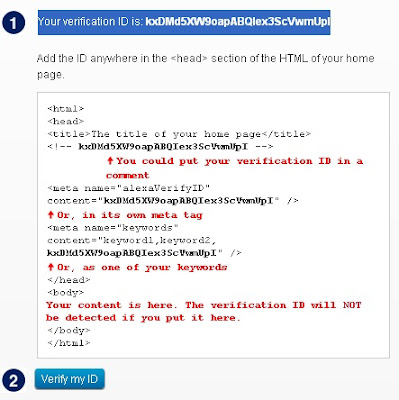Screen dimensions: 399x400
Task: Click the content= line after alexaVerifyID
Action: point(173,201)
